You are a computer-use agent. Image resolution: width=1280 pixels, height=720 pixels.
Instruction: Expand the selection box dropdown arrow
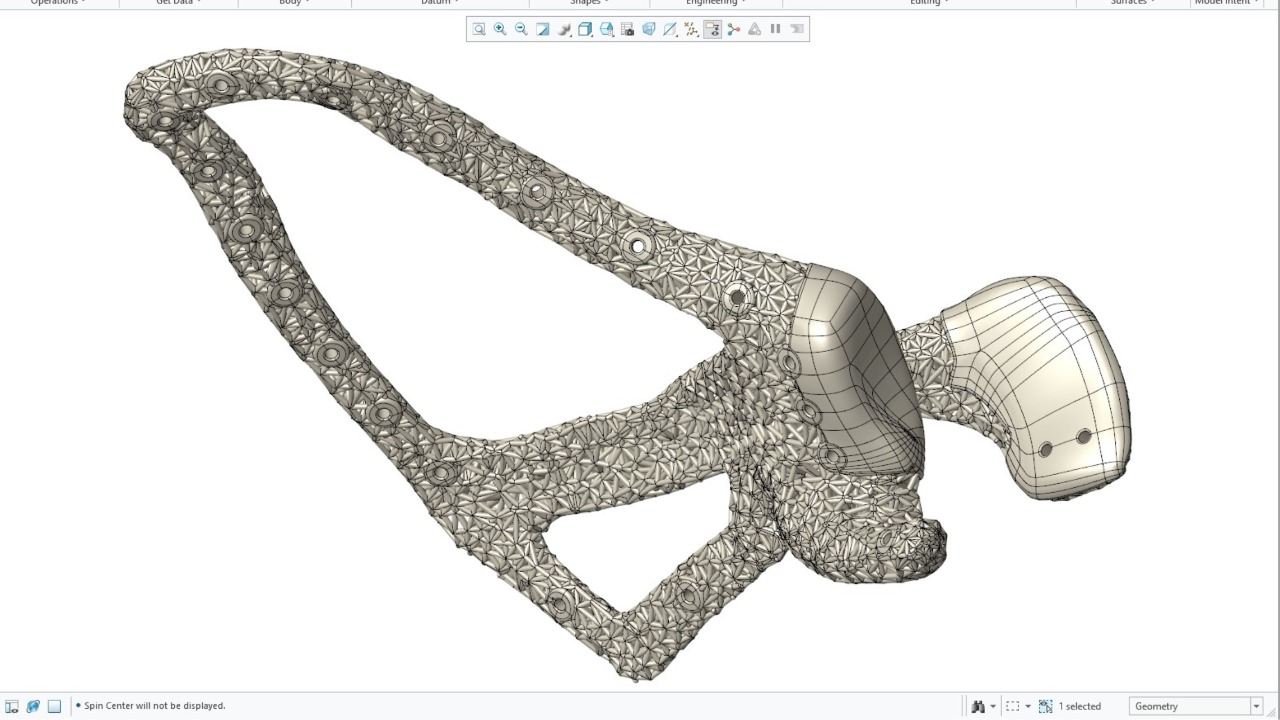(1028, 707)
